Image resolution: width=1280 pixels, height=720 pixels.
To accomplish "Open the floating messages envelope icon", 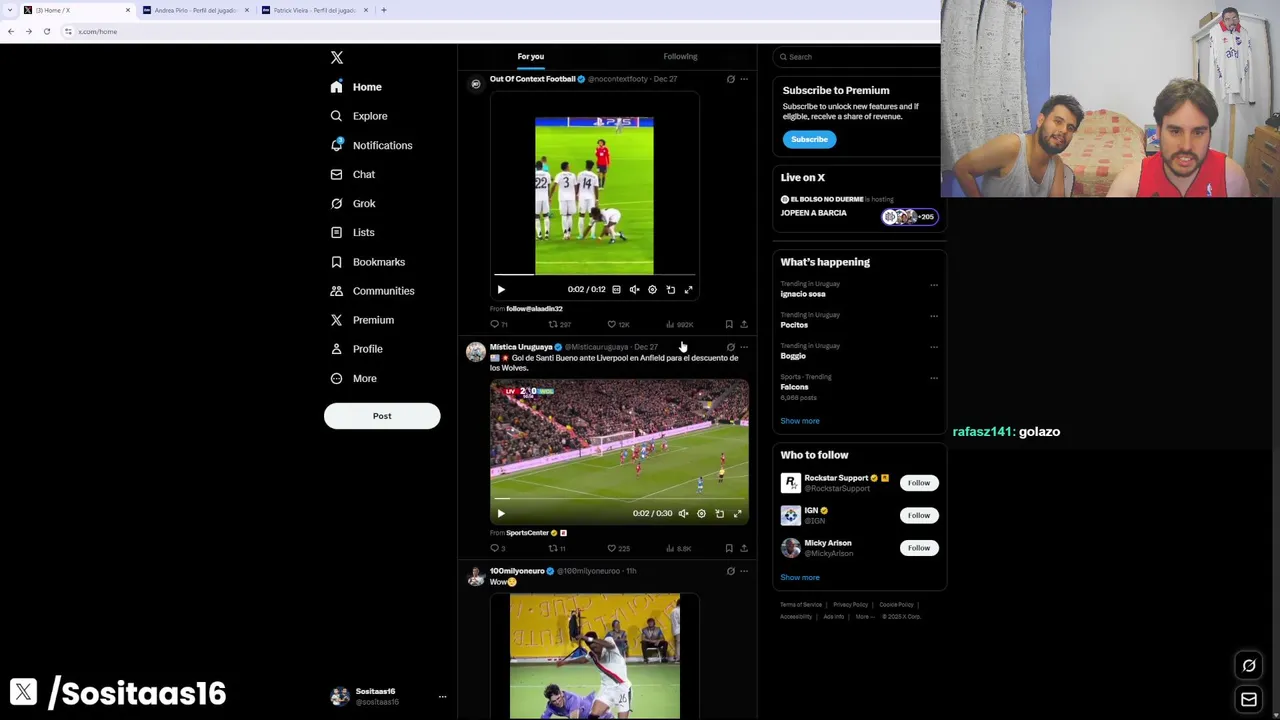I will 1249,700.
